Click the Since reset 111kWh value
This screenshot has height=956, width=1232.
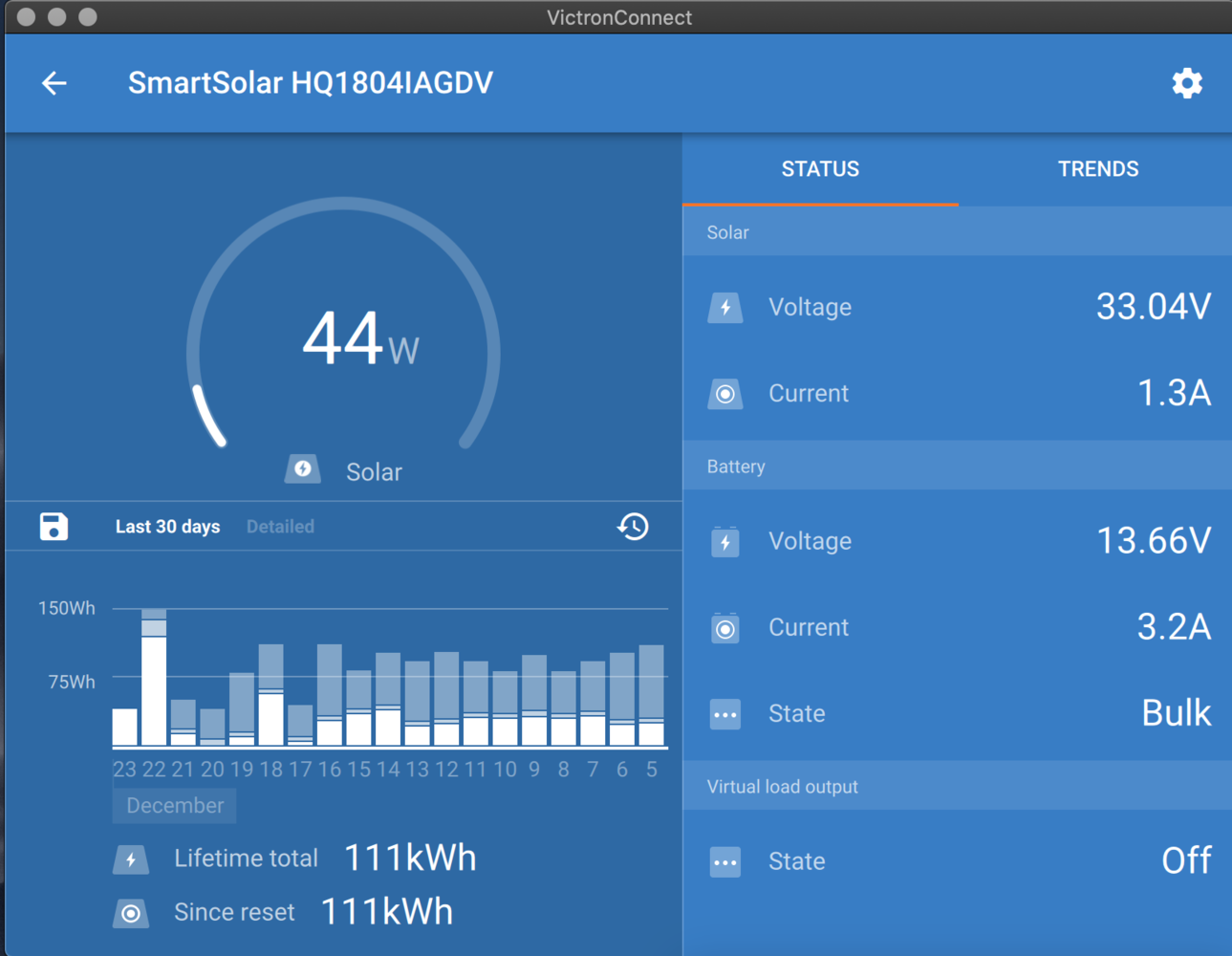pyautogui.click(x=387, y=912)
